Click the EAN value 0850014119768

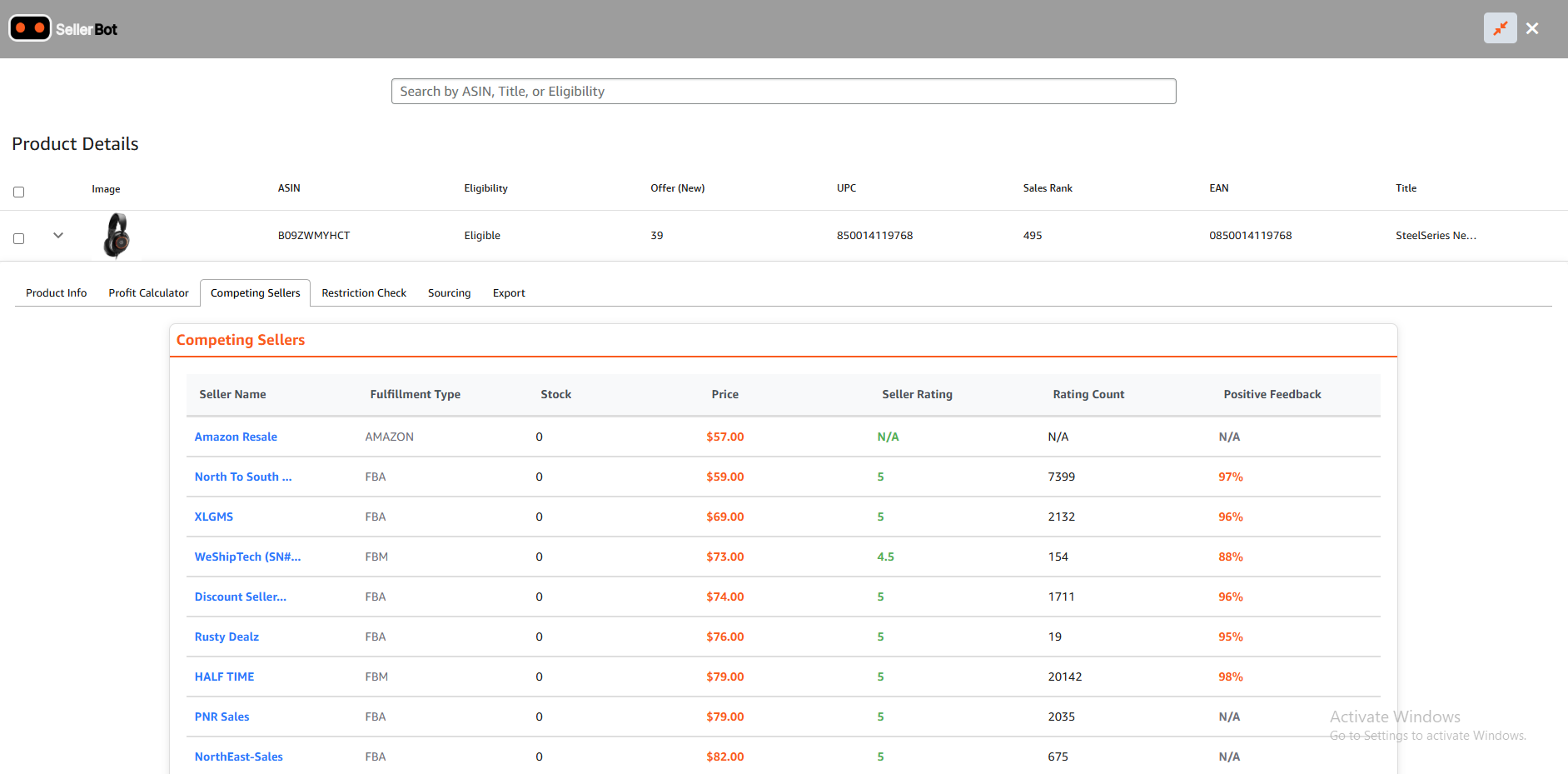click(x=1250, y=236)
